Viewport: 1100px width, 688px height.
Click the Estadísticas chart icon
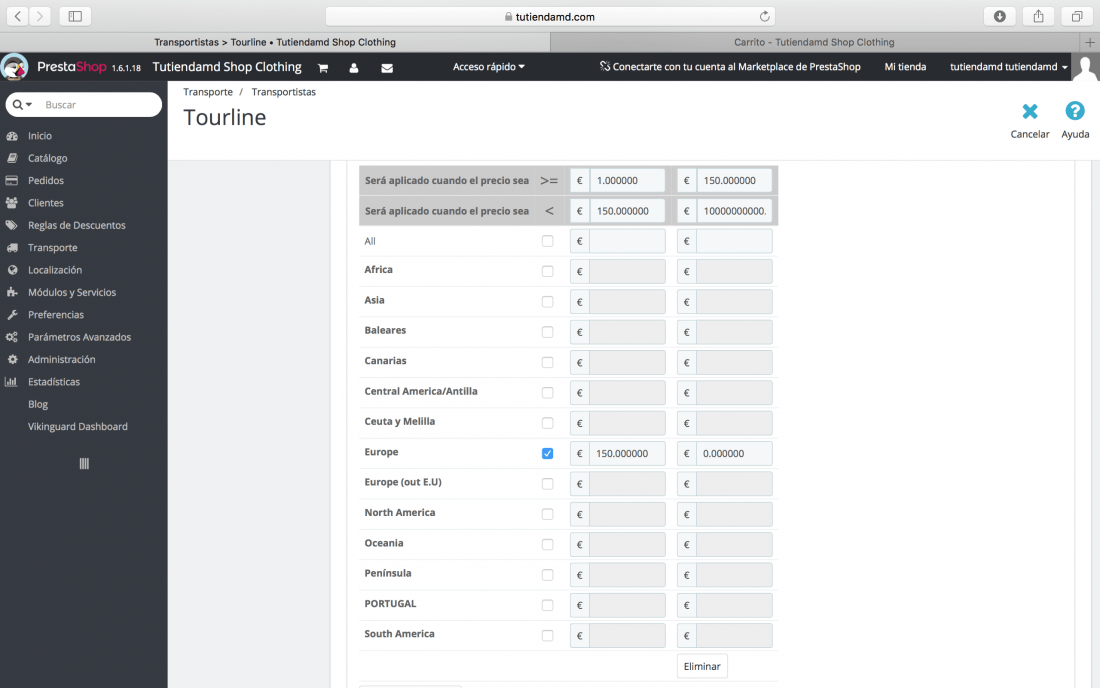(11, 382)
